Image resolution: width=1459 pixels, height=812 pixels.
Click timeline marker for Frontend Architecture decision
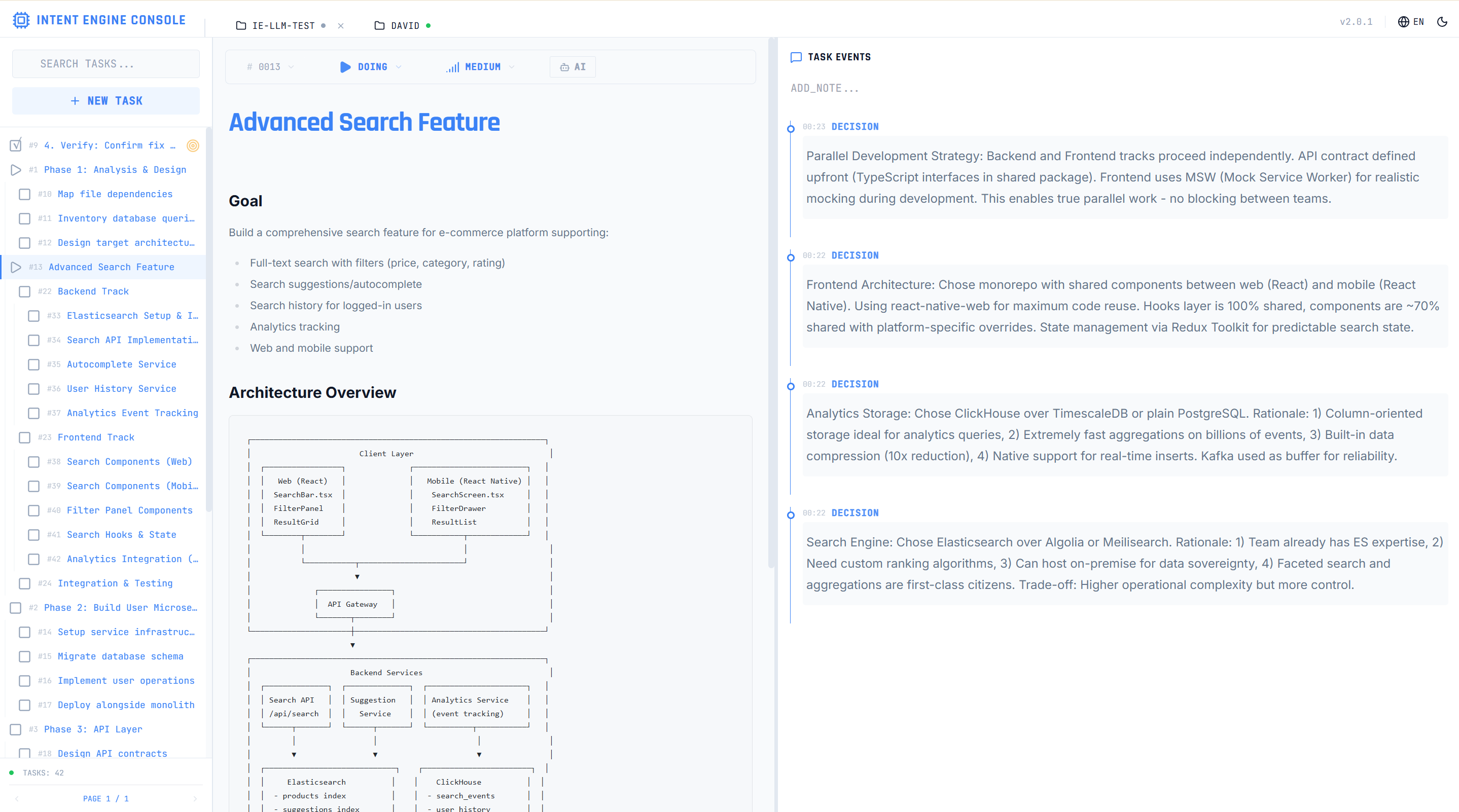point(791,257)
